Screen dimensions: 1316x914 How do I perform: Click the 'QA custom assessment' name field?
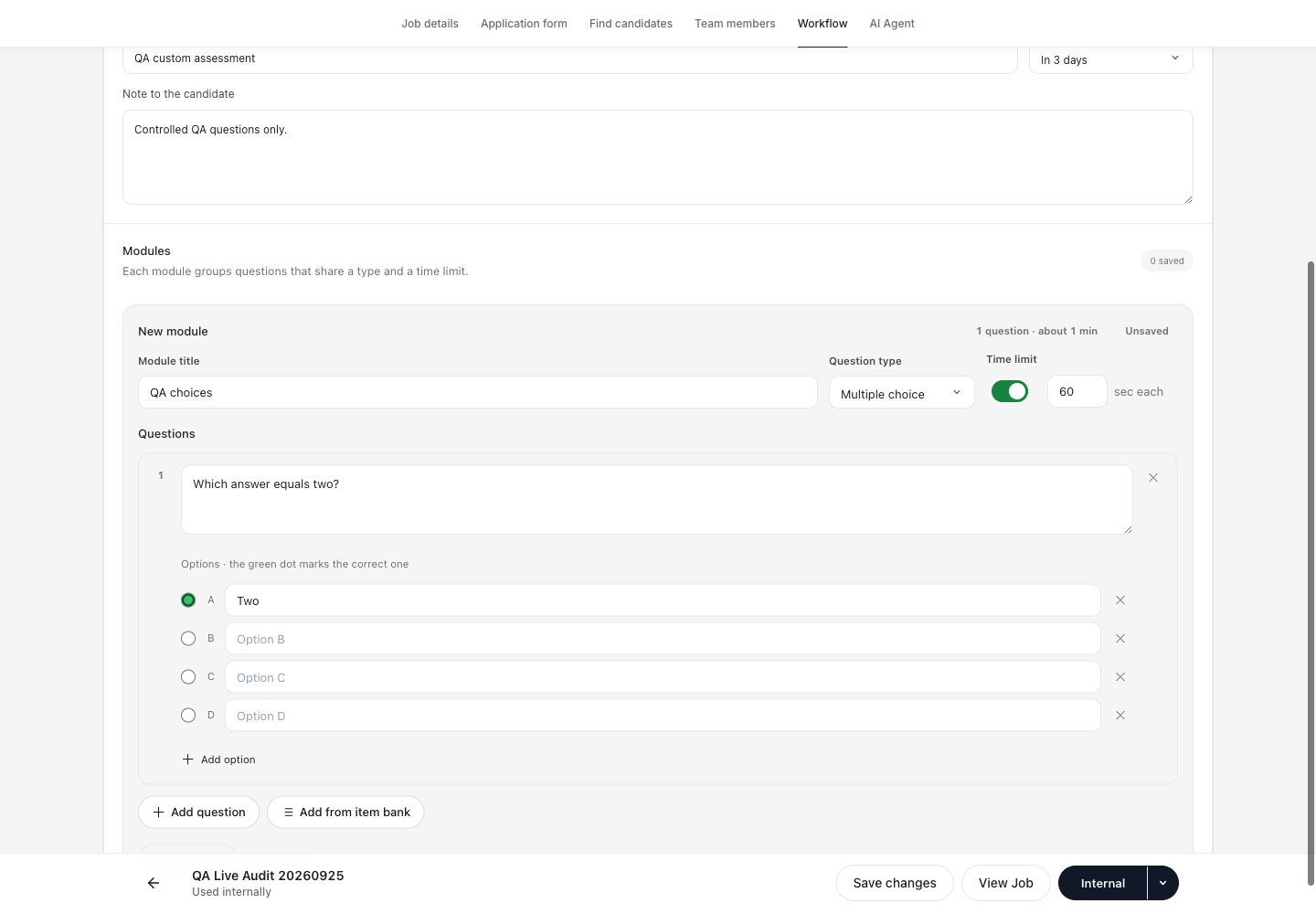coord(570,59)
